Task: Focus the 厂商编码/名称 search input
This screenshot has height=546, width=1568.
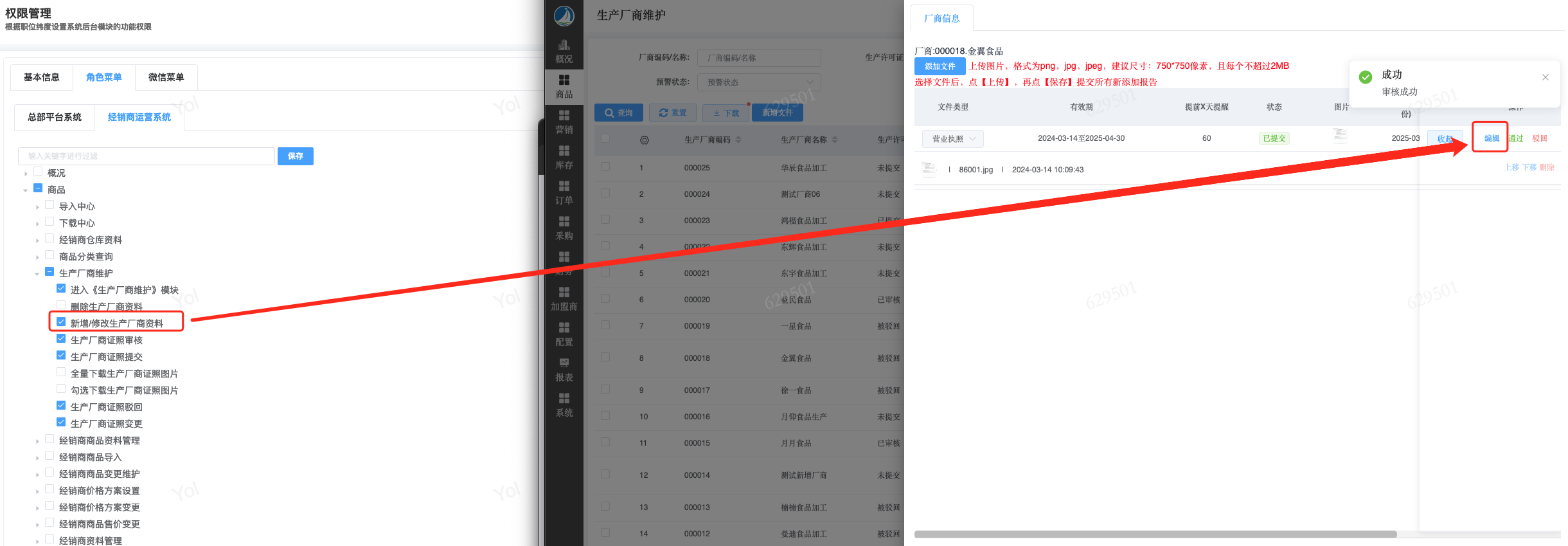Action: [759, 58]
